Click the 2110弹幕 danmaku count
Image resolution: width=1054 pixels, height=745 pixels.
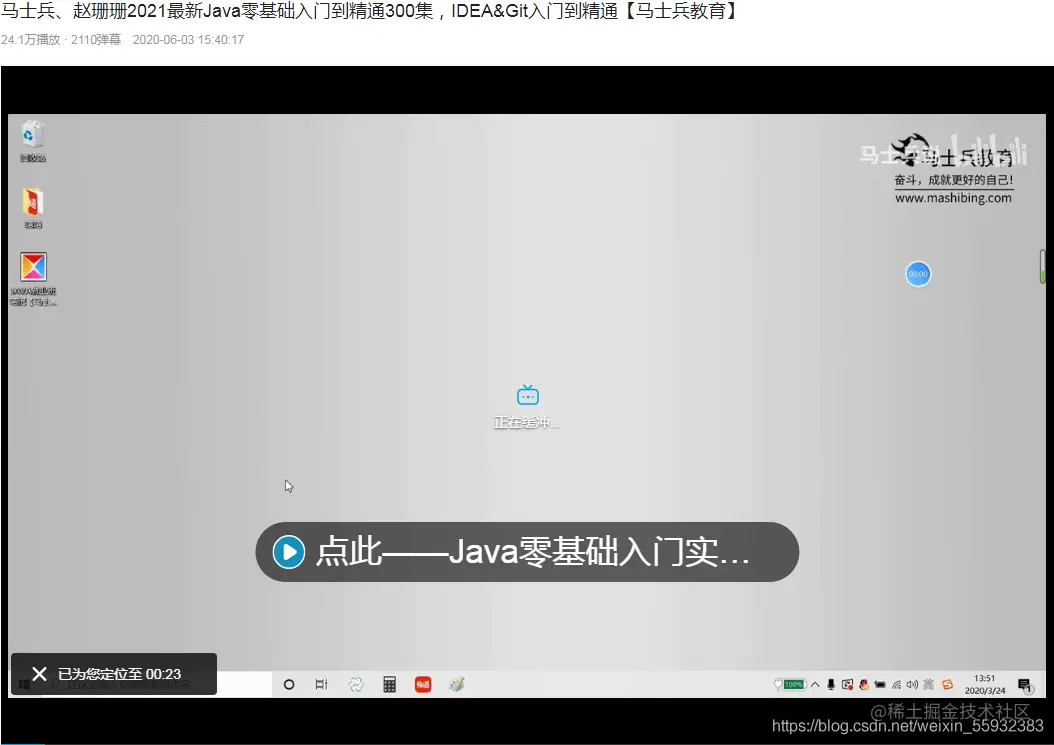96,40
